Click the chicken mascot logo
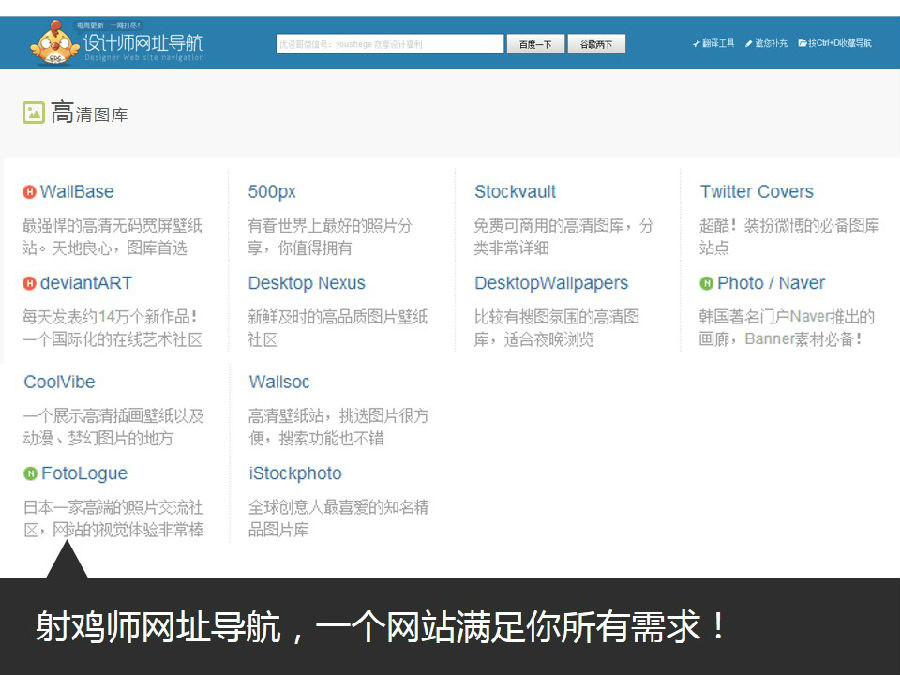 pos(55,42)
